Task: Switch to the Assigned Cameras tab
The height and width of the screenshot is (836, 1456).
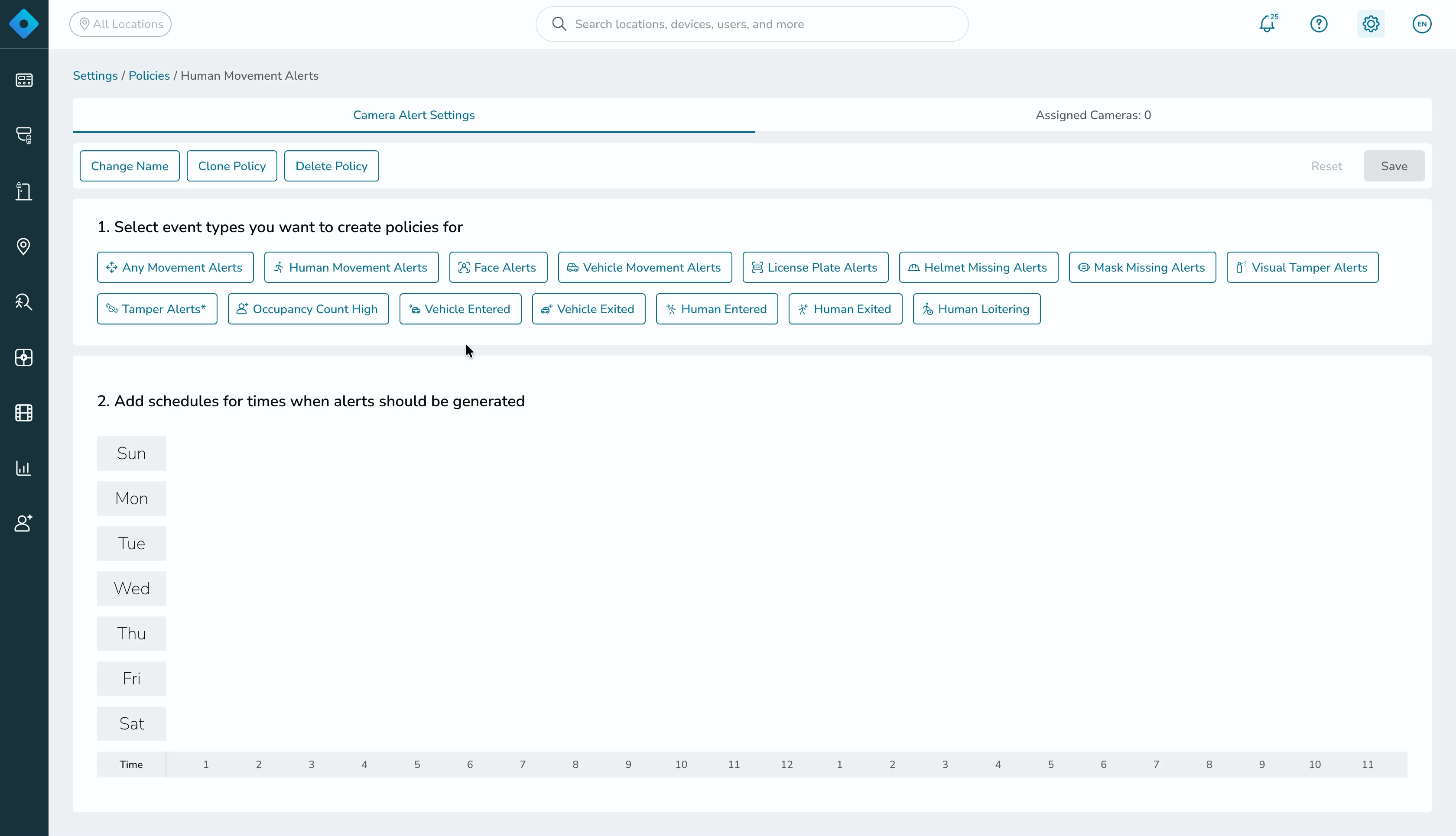Action: [1093, 115]
